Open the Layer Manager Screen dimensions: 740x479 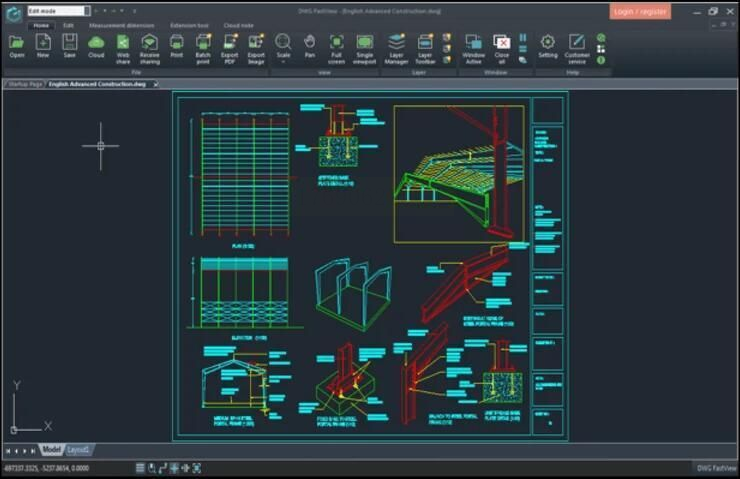click(397, 46)
